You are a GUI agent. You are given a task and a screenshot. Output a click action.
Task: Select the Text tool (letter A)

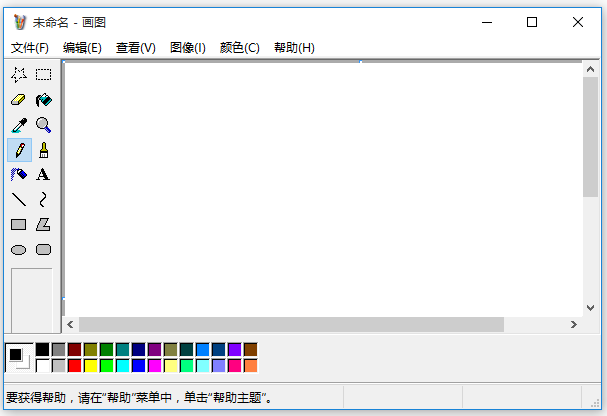click(43, 175)
